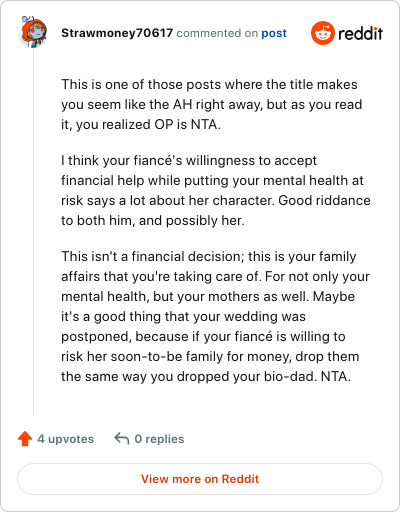Click the line 'postponed, because if your fiancé'

203,337
